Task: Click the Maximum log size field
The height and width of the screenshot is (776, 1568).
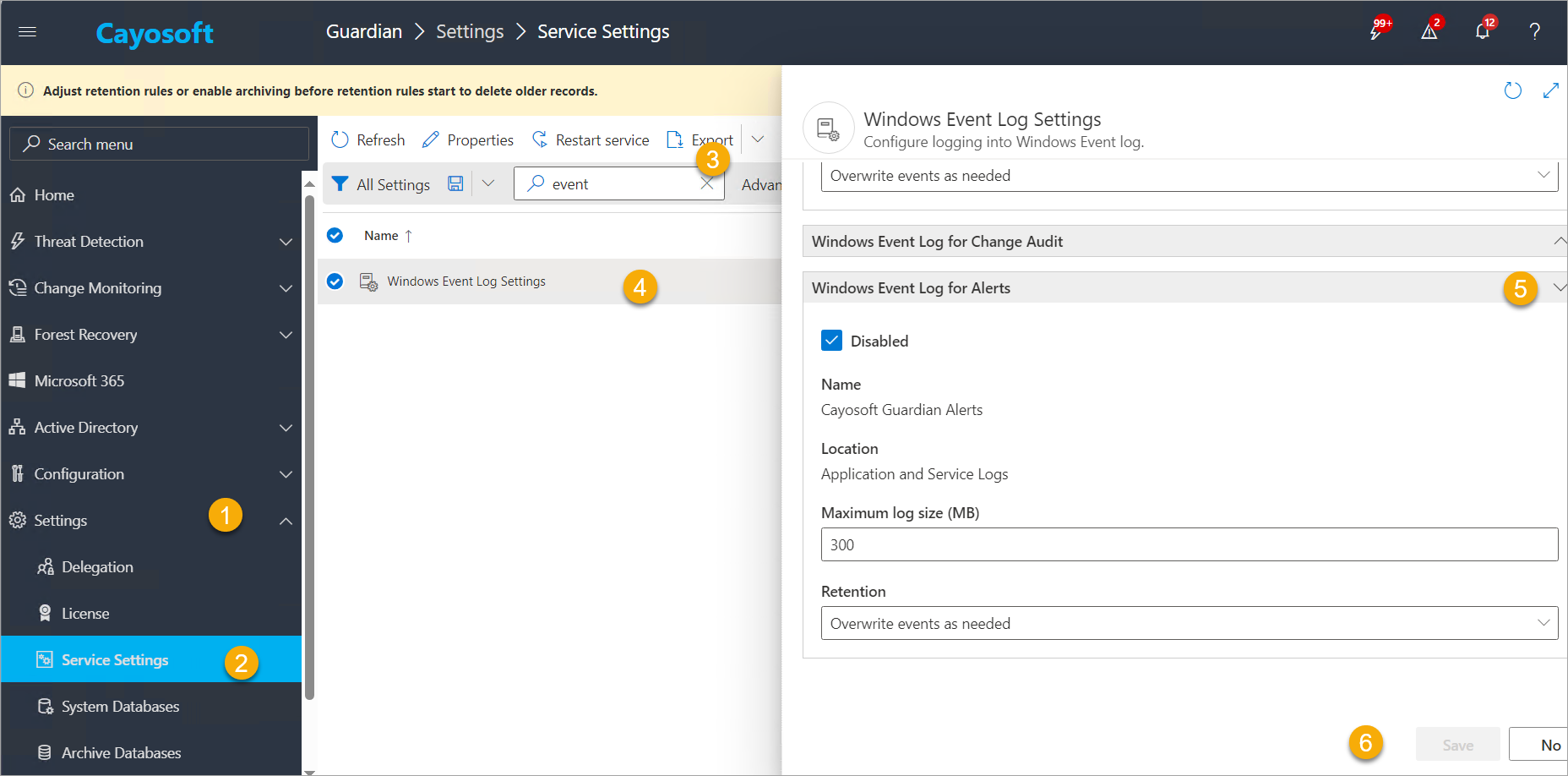Action: 1189,545
